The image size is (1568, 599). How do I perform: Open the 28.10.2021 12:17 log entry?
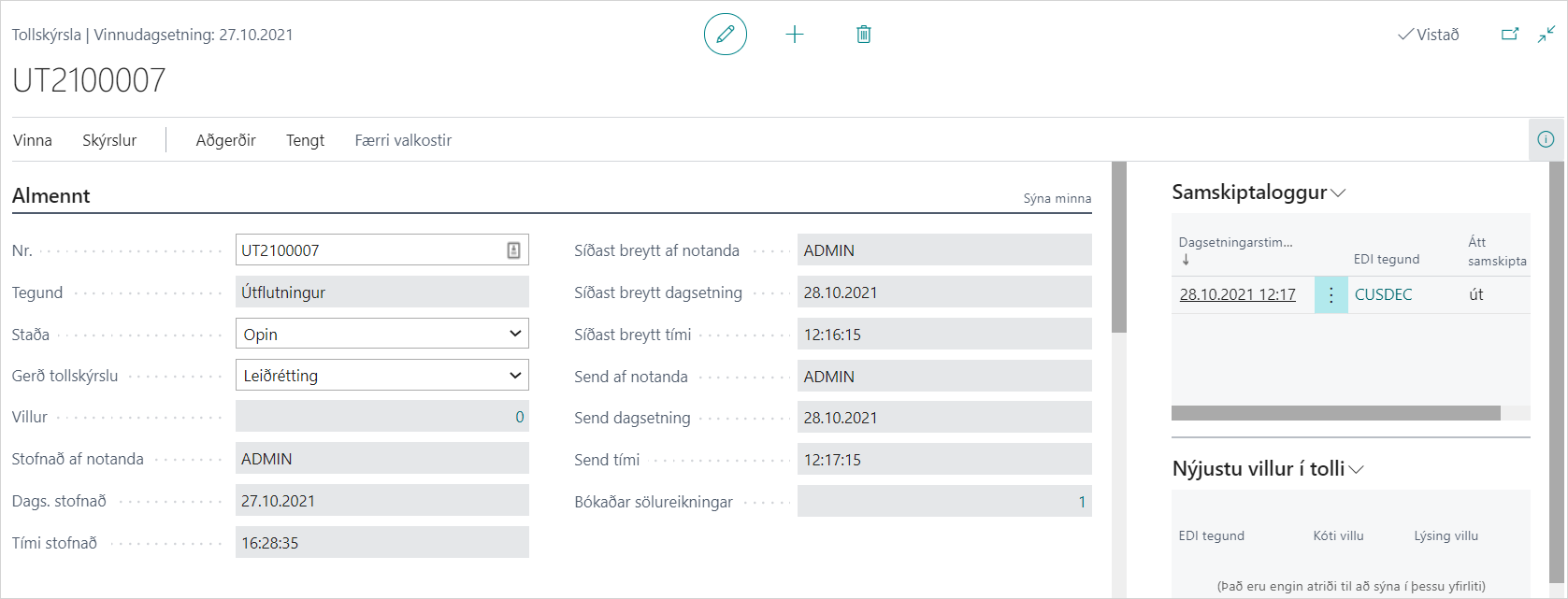coord(1237,294)
